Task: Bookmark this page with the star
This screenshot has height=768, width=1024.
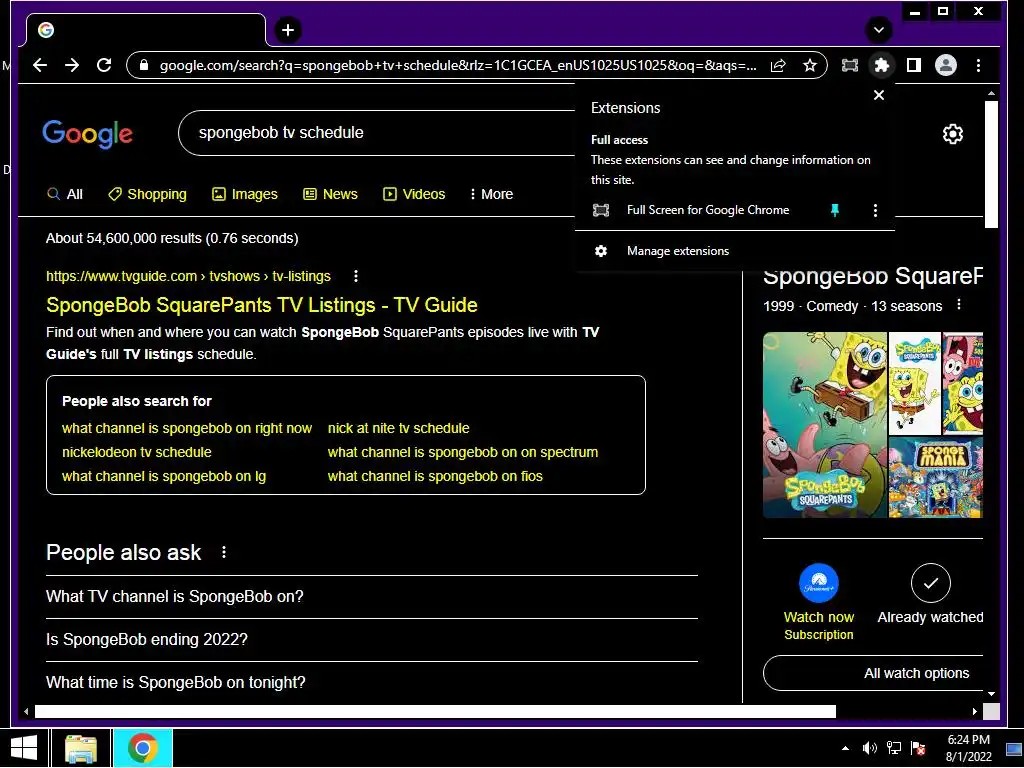Action: pos(810,65)
